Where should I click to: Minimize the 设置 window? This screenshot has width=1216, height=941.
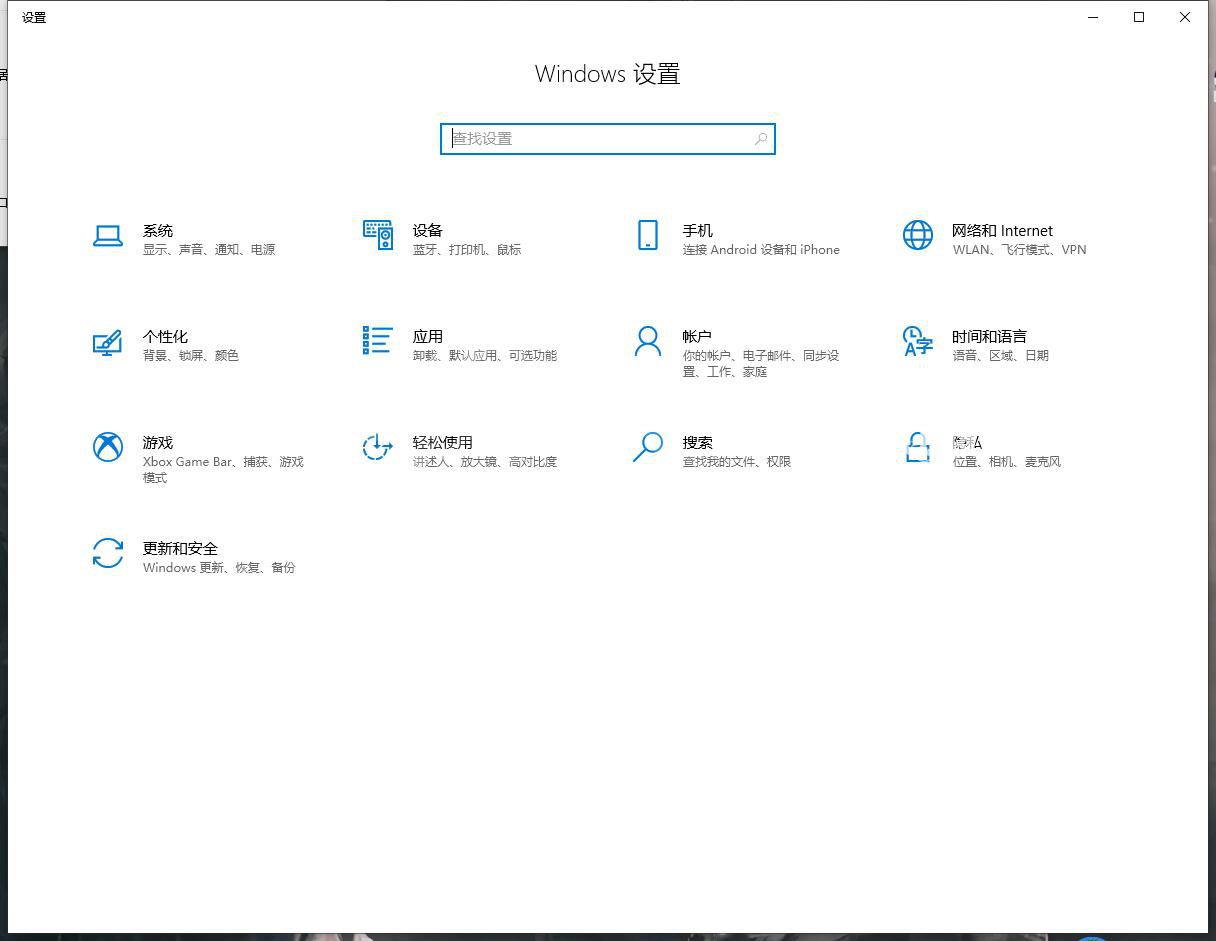[x=1093, y=17]
